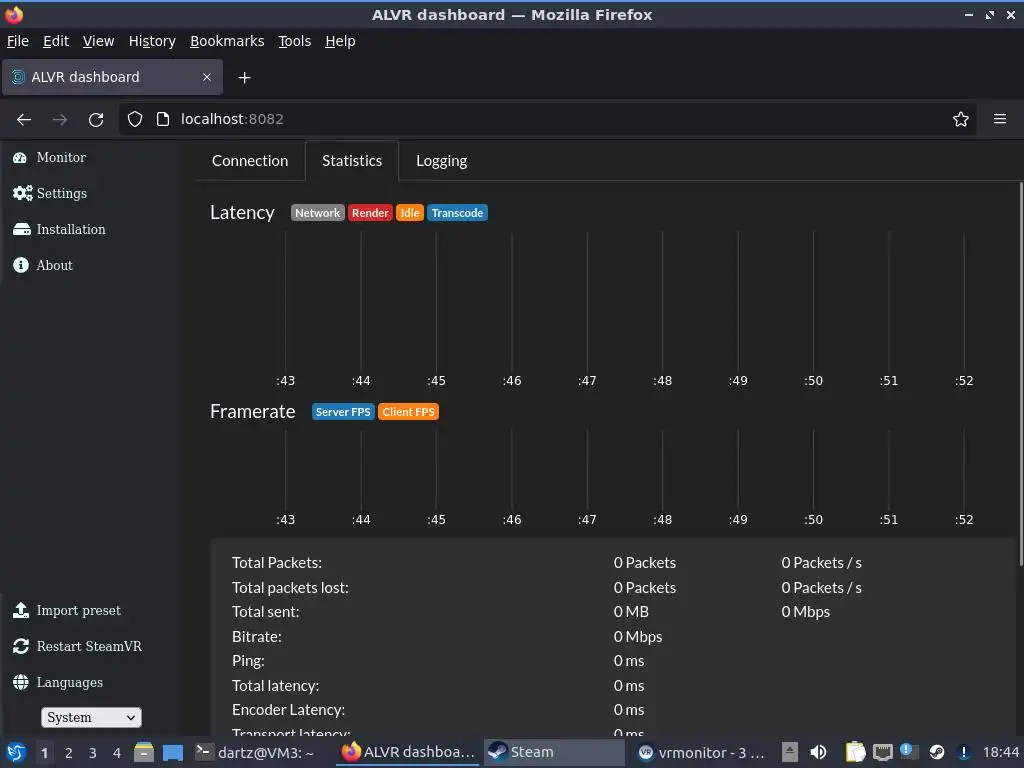Open the application launcher menu in taskbar

click(16, 752)
